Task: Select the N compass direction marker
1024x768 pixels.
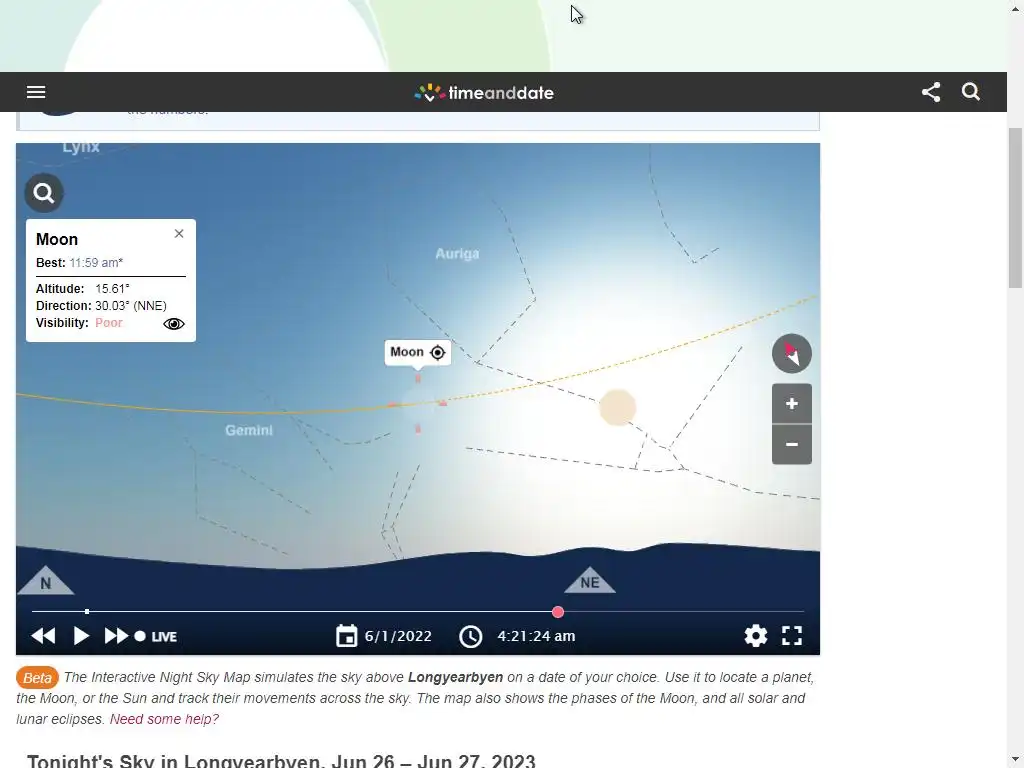Action: point(46,581)
